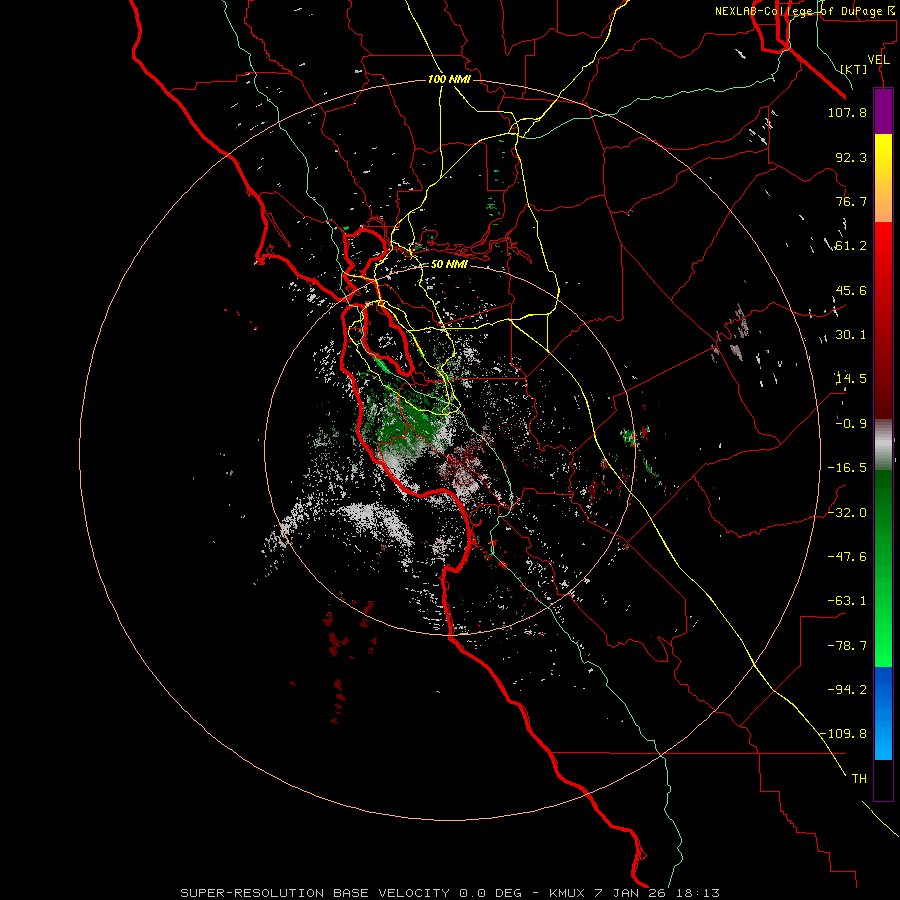This screenshot has height=900, width=900.
Task: Click the 30.1 velocity scale value
Action: pos(851,335)
